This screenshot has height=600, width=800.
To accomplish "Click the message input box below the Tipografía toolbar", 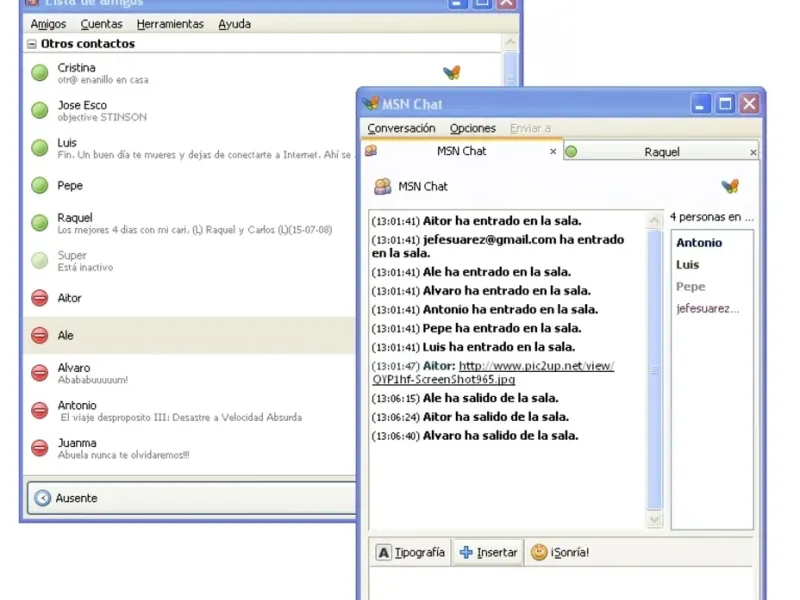I will pyautogui.click(x=560, y=584).
